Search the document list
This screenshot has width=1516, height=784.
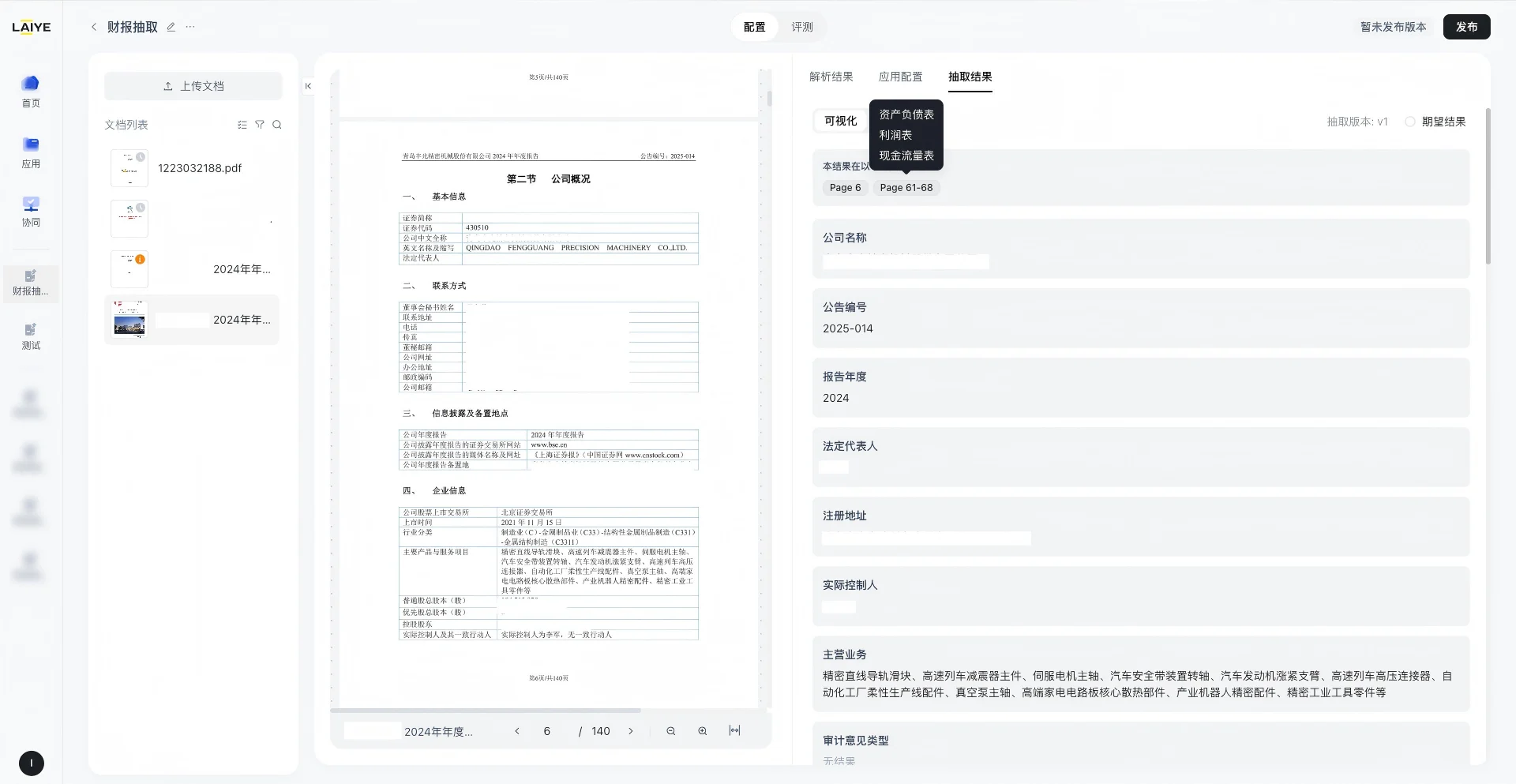[x=277, y=125]
